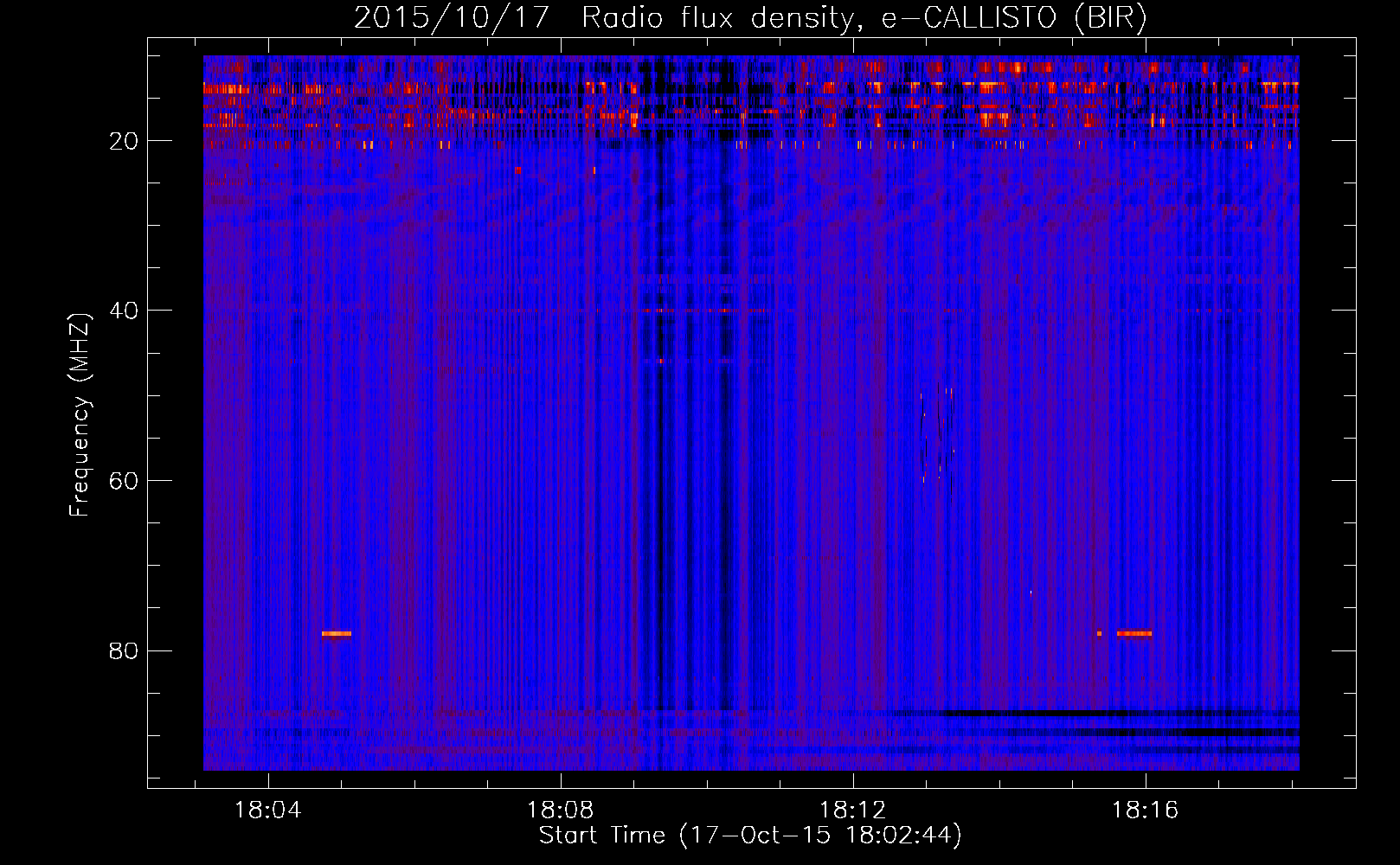Viewport: 1400px width, 865px height.
Task: Select the 20 tick label on frequency axis
Action: pos(125,141)
